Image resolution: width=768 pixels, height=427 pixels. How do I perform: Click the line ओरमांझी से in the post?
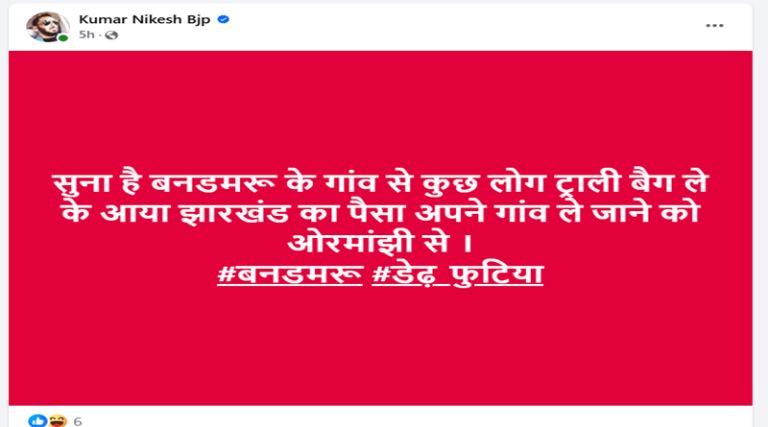pyautogui.click(x=380, y=243)
